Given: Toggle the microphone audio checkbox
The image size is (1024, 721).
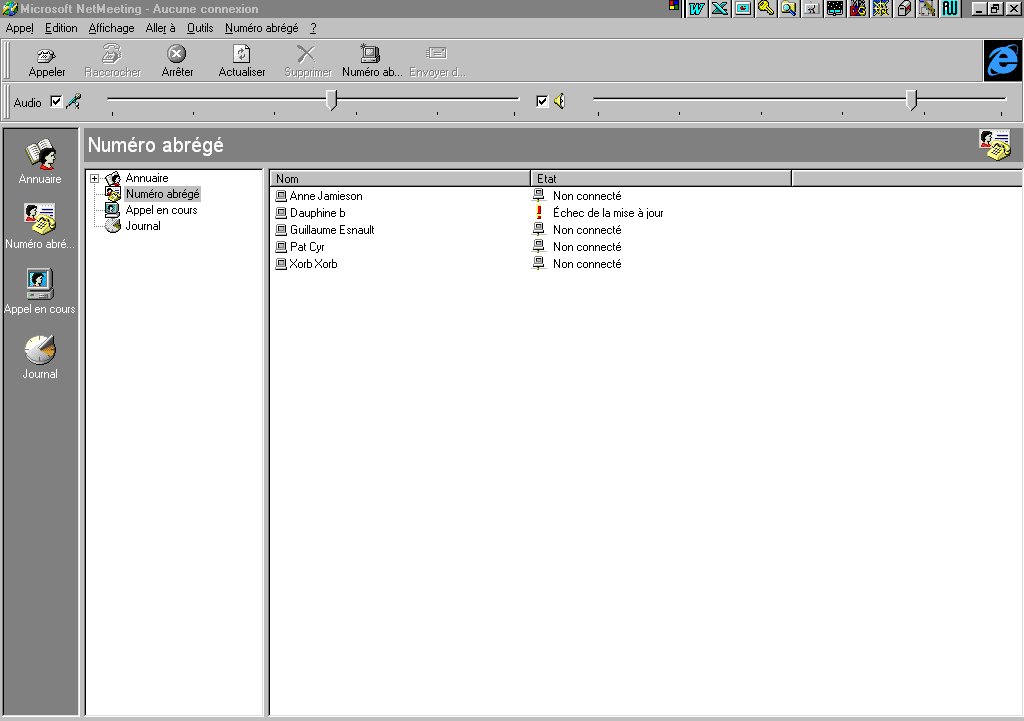Looking at the screenshot, I should click(x=56, y=101).
